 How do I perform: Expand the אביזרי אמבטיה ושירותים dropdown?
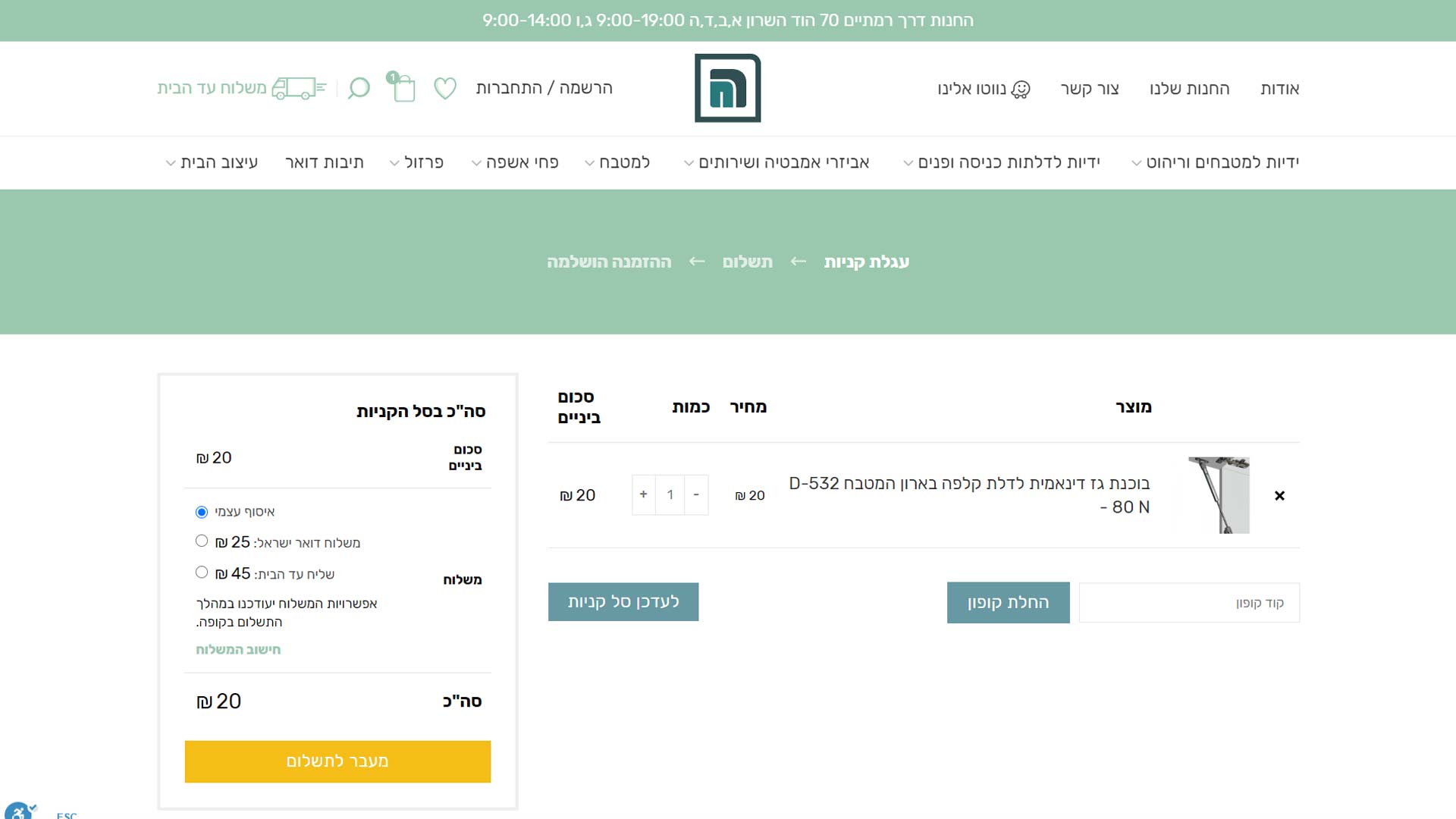click(777, 162)
